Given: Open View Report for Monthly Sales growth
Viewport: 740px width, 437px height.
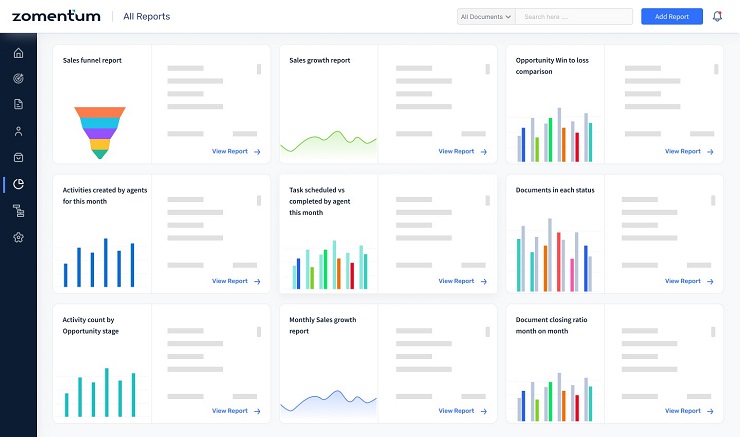Looking at the screenshot, I should point(462,411).
